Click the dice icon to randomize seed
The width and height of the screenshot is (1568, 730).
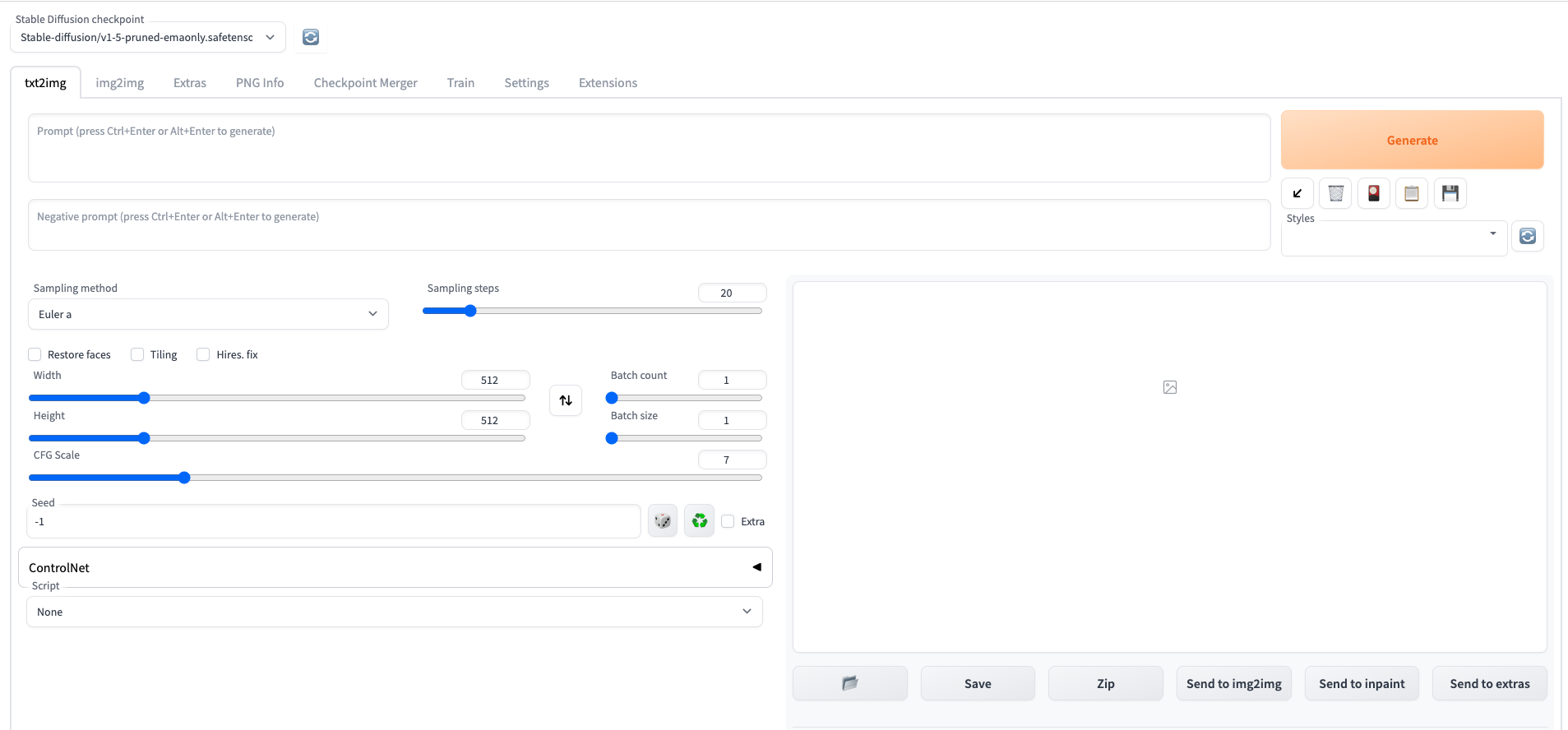662,521
